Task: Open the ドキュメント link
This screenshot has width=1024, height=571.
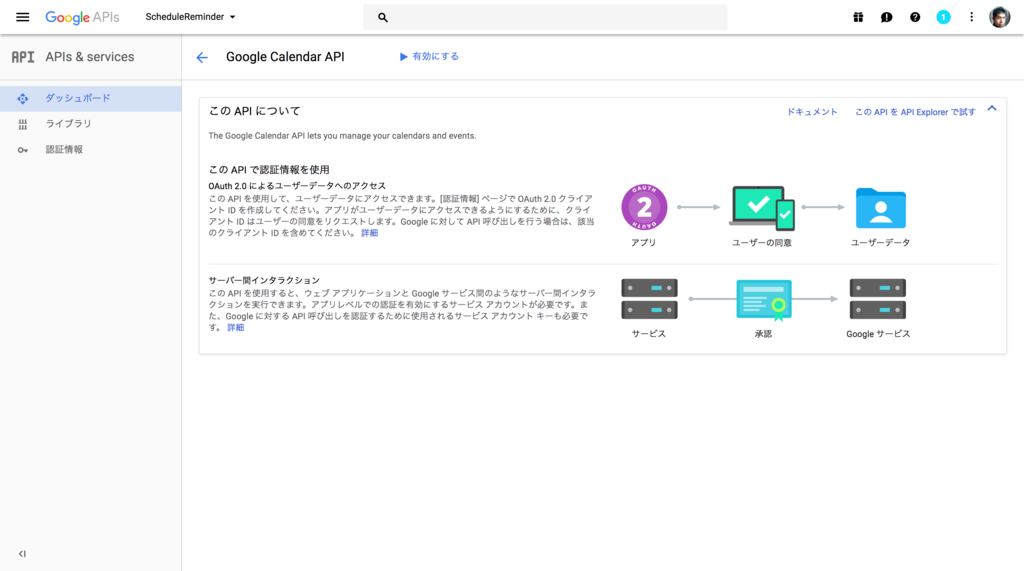Action: coord(812,112)
